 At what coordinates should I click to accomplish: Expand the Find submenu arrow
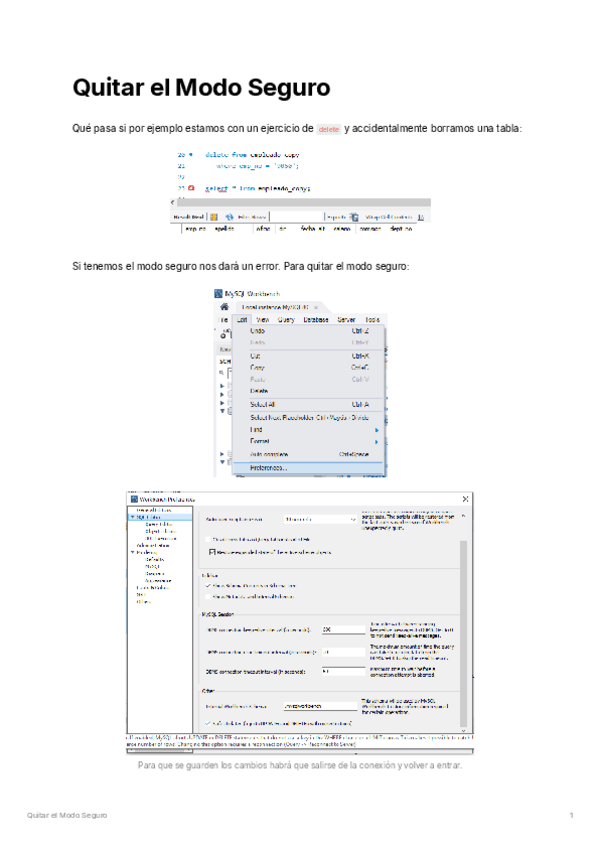(x=377, y=430)
